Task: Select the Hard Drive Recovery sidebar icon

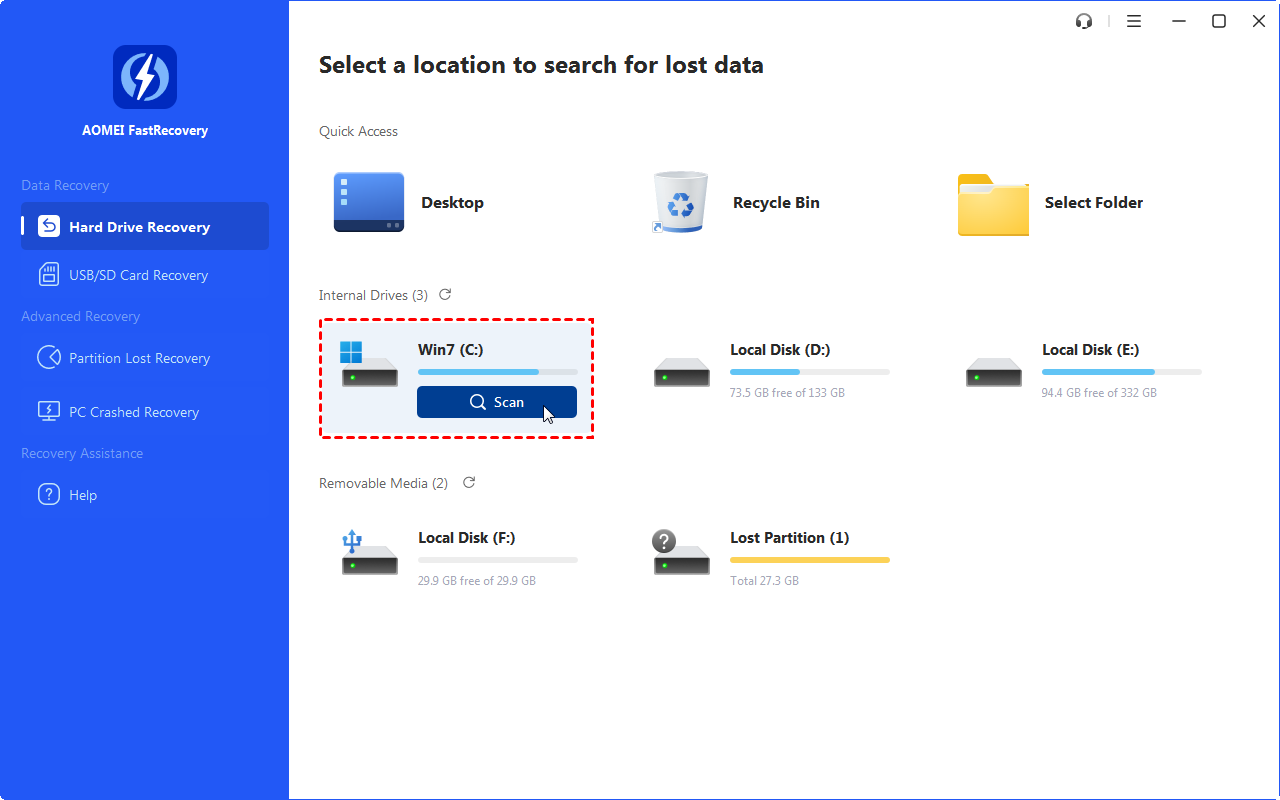Action: (48, 226)
